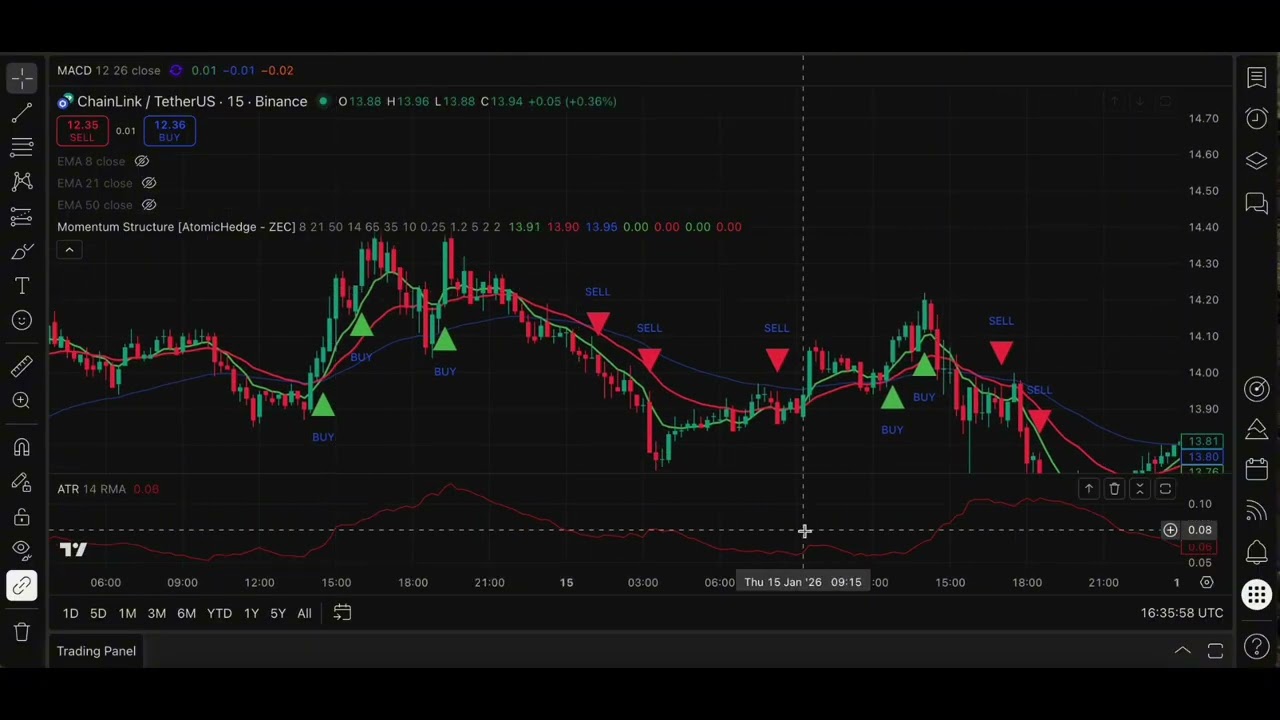Open the Pine/ideas mountain icon
Viewport: 1280px width, 720px height.
[x=1257, y=429]
